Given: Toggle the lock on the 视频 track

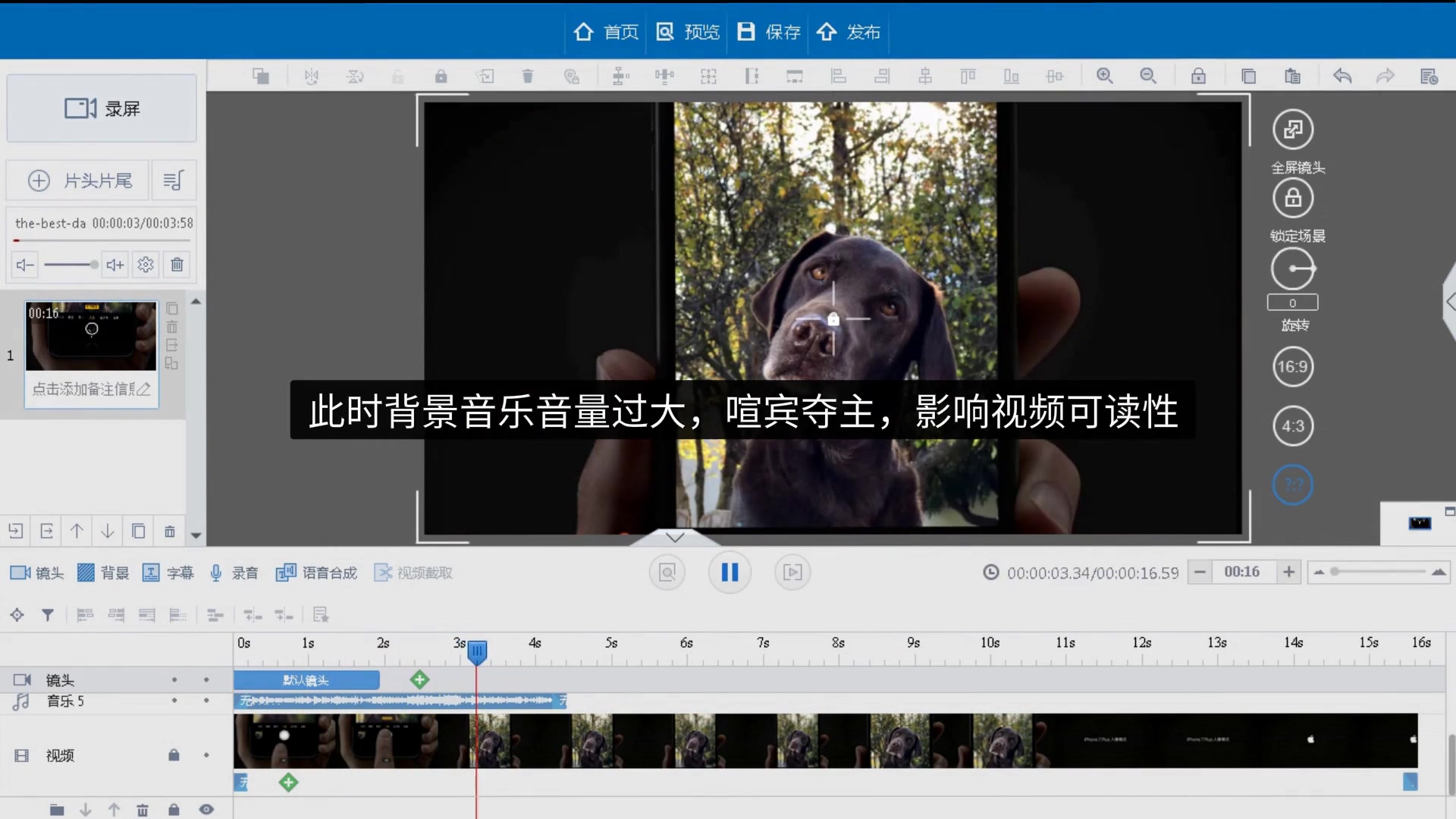Looking at the screenshot, I should click(174, 755).
